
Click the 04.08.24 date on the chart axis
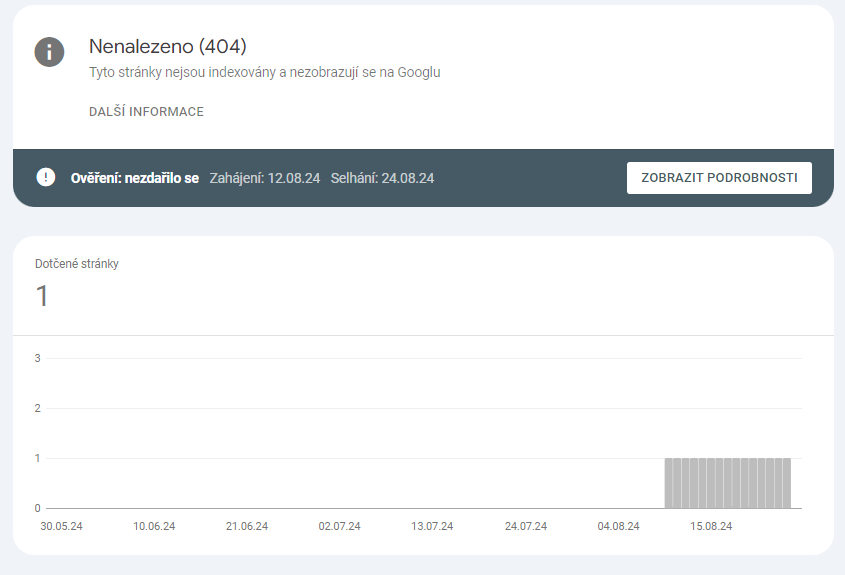[x=618, y=526]
